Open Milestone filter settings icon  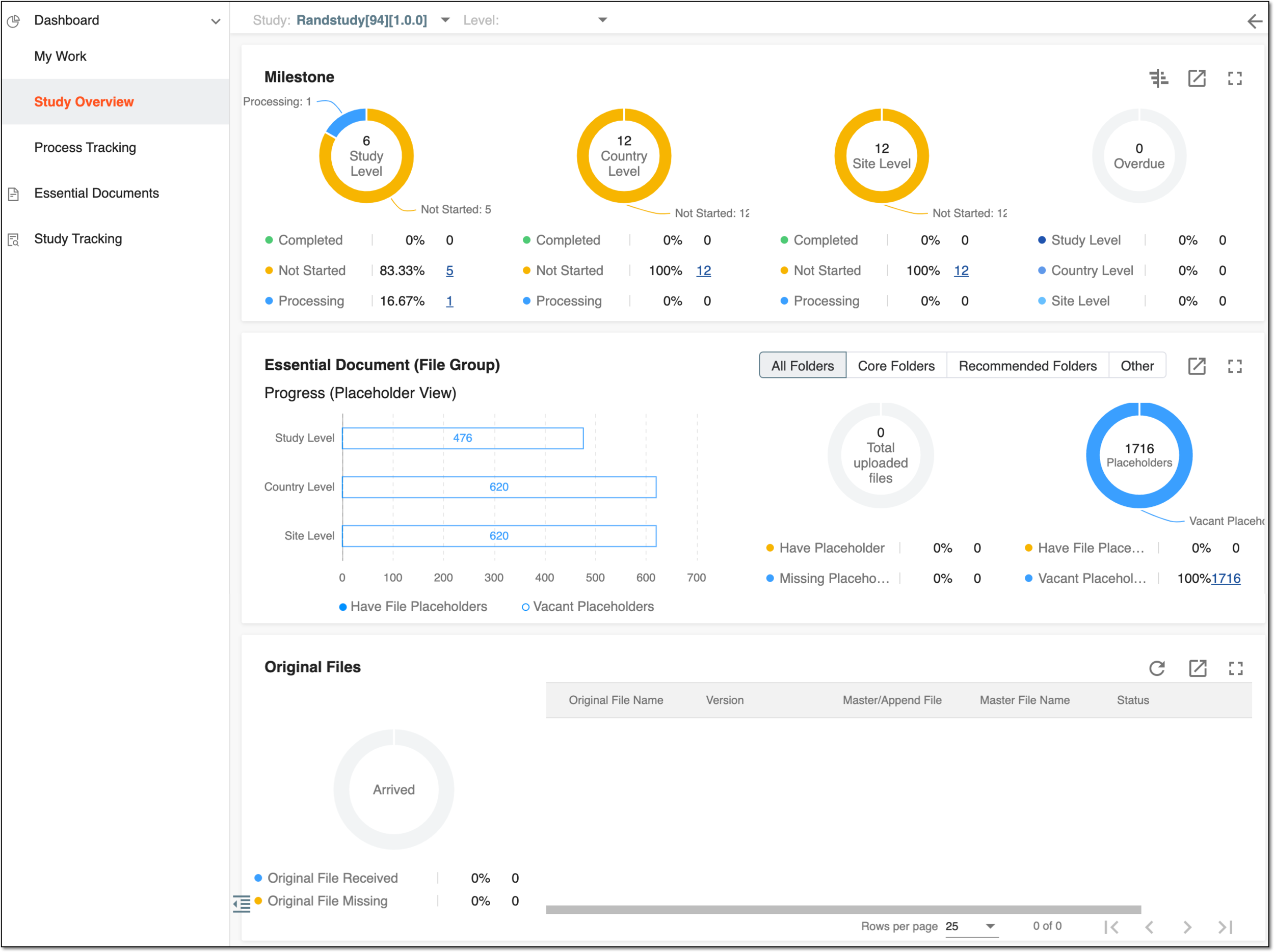(1158, 78)
